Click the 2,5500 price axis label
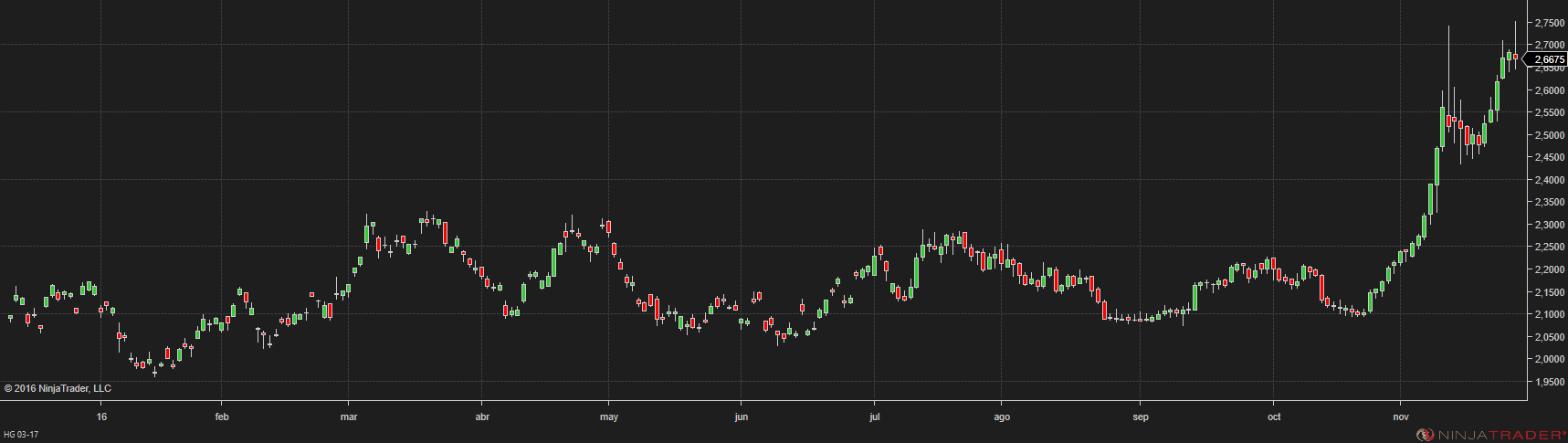The height and width of the screenshot is (443, 1568). tap(1549, 112)
